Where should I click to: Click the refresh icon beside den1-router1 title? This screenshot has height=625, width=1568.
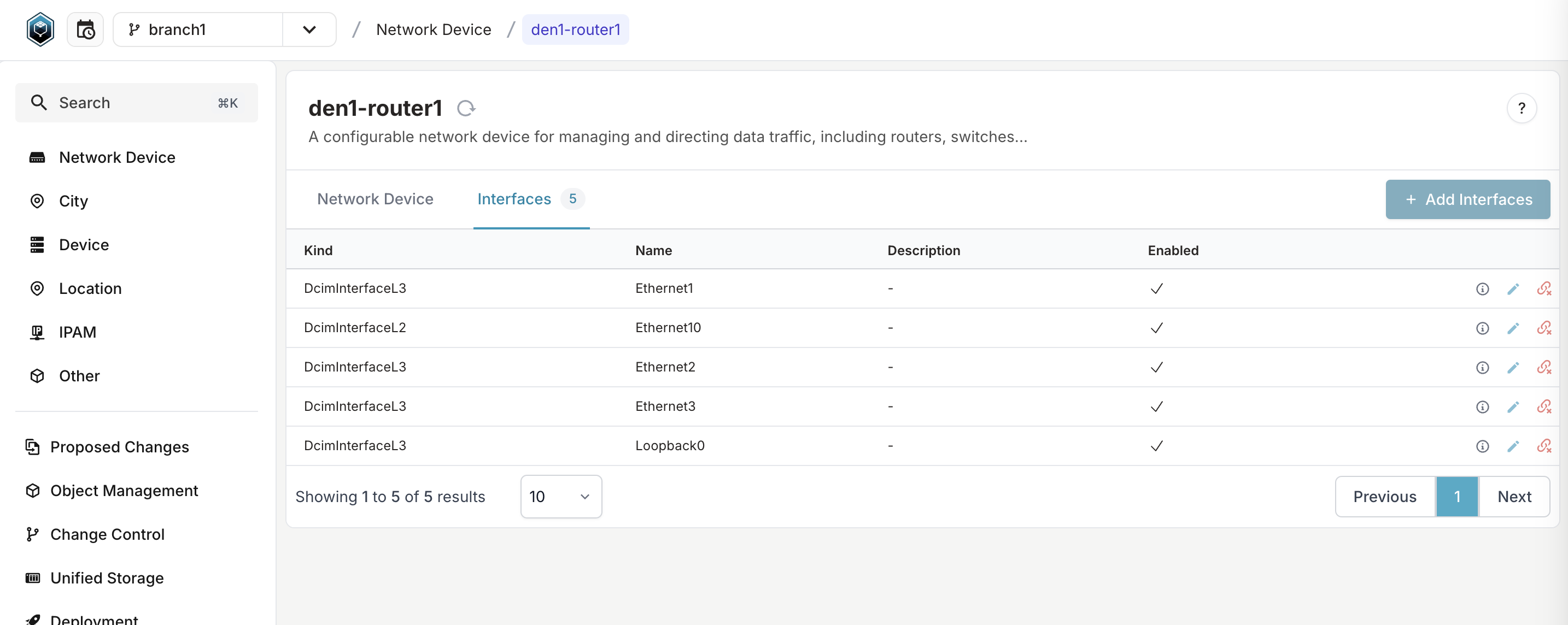pos(466,108)
